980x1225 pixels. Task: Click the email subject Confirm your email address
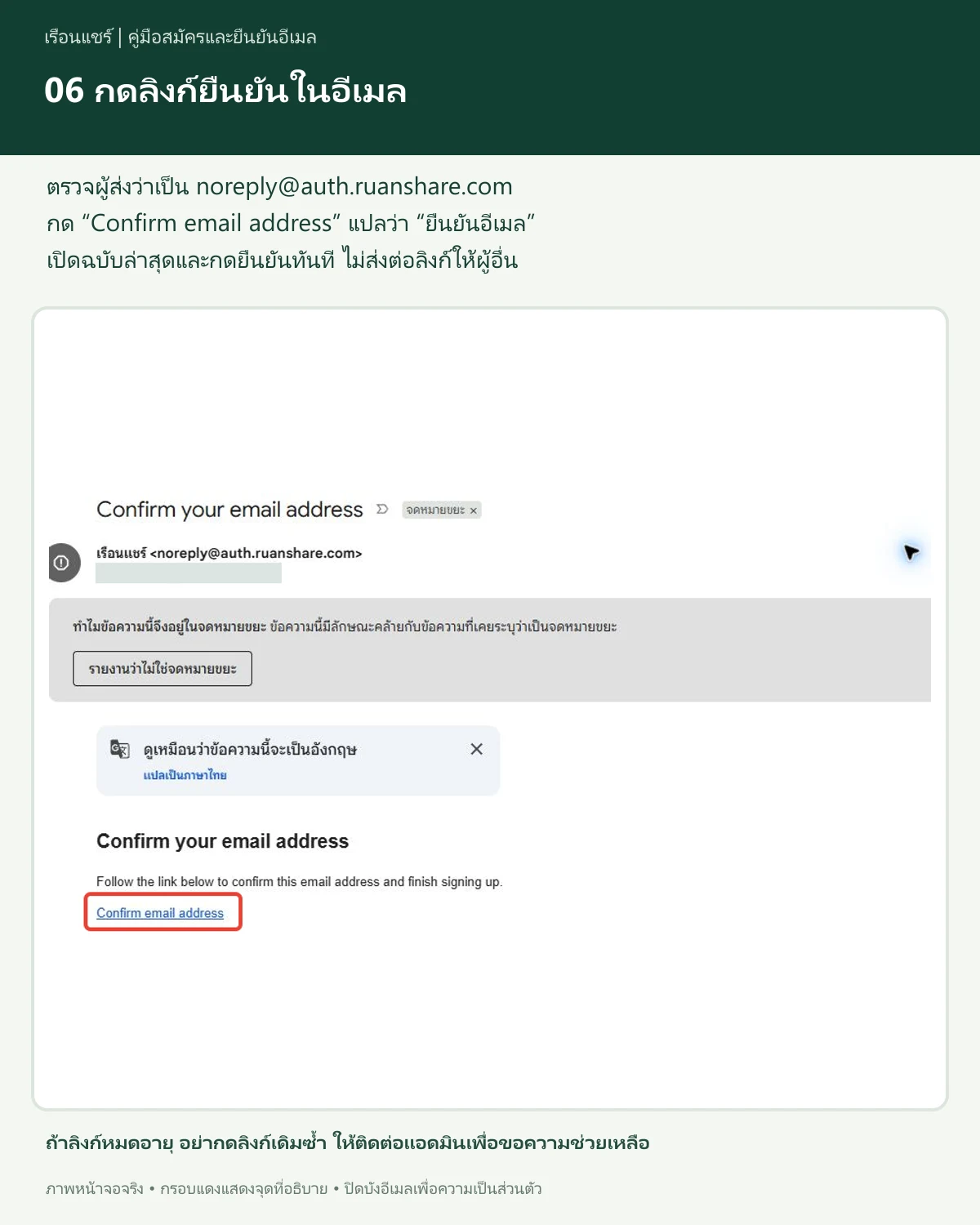pos(229,510)
